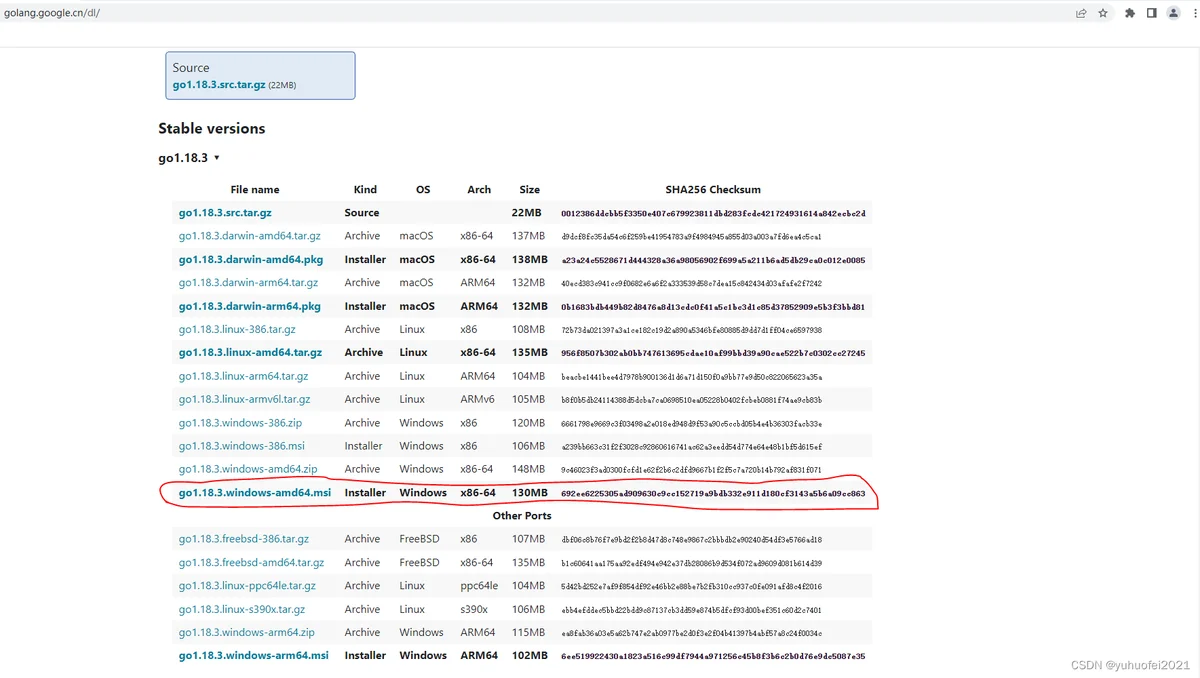
Task: Click the Other Ports section label
Action: tap(522, 516)
